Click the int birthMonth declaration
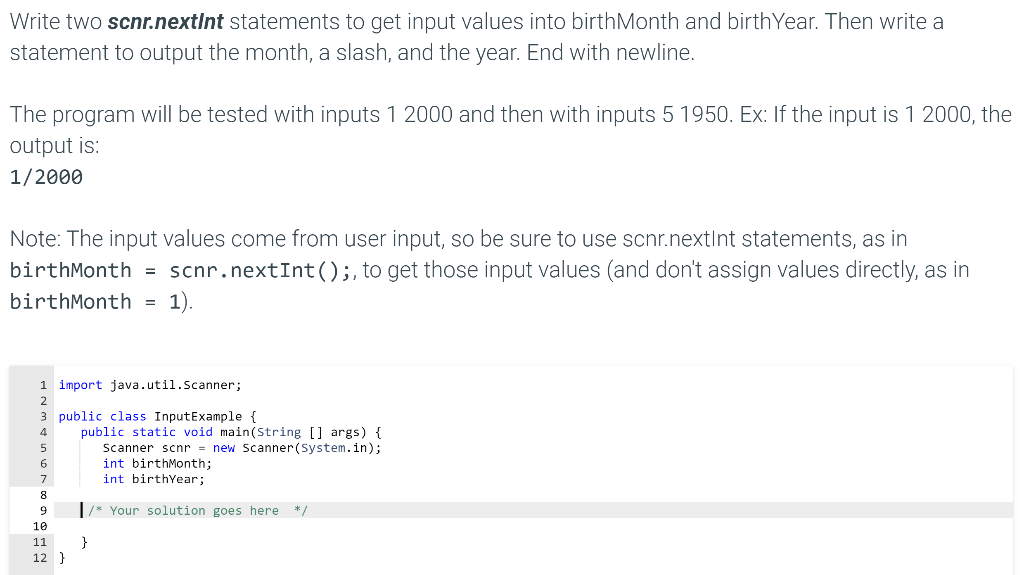The height and width of the screenshot is (575, 1024). click(x=157, y=463)
